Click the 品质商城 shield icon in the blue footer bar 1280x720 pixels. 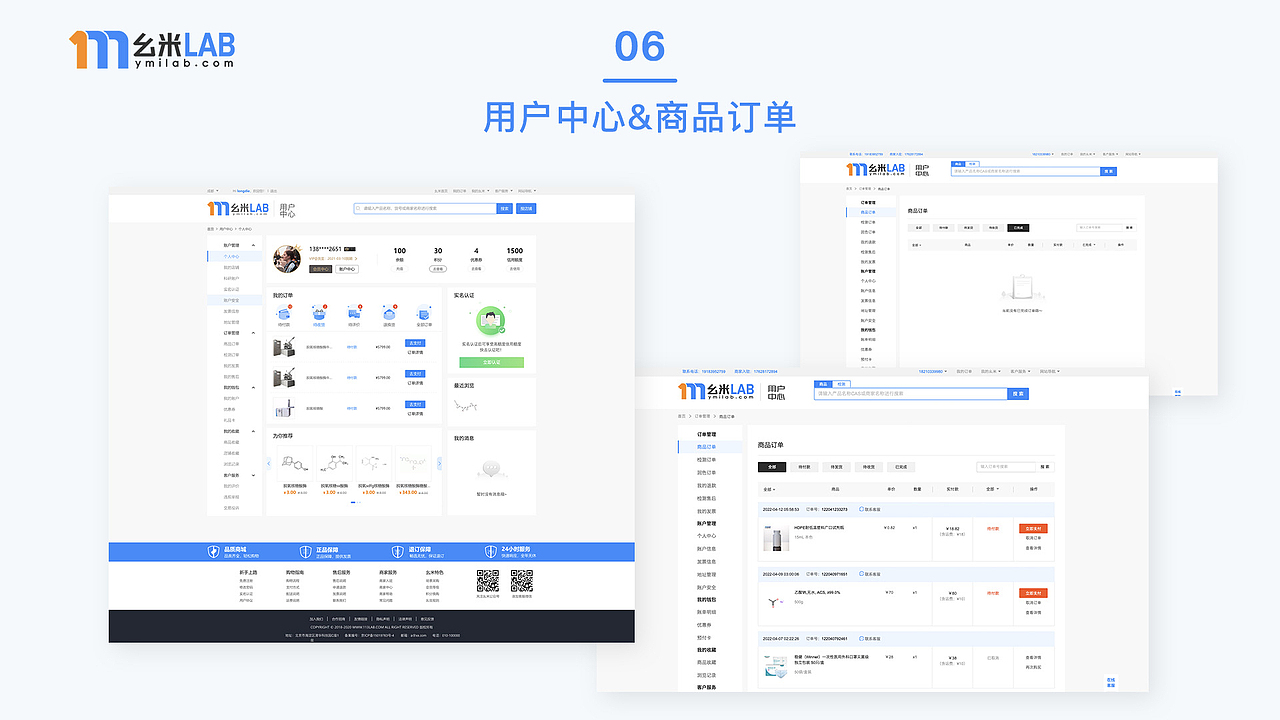[212, 552]
